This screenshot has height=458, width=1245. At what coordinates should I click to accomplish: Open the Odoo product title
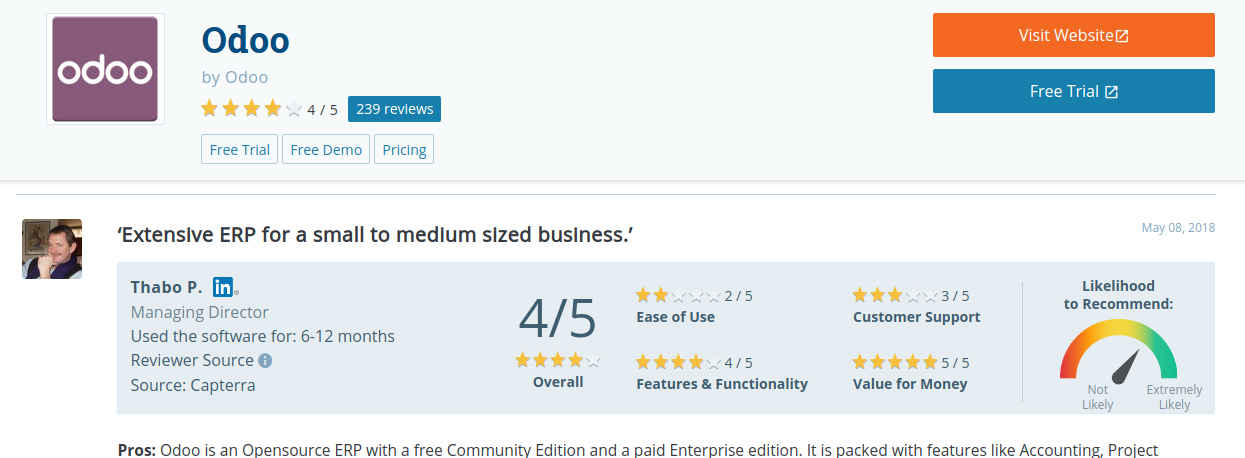[246, 40]
